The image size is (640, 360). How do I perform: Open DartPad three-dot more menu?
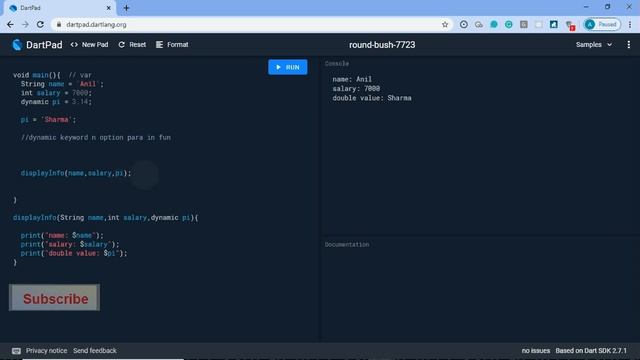(629, 44)
